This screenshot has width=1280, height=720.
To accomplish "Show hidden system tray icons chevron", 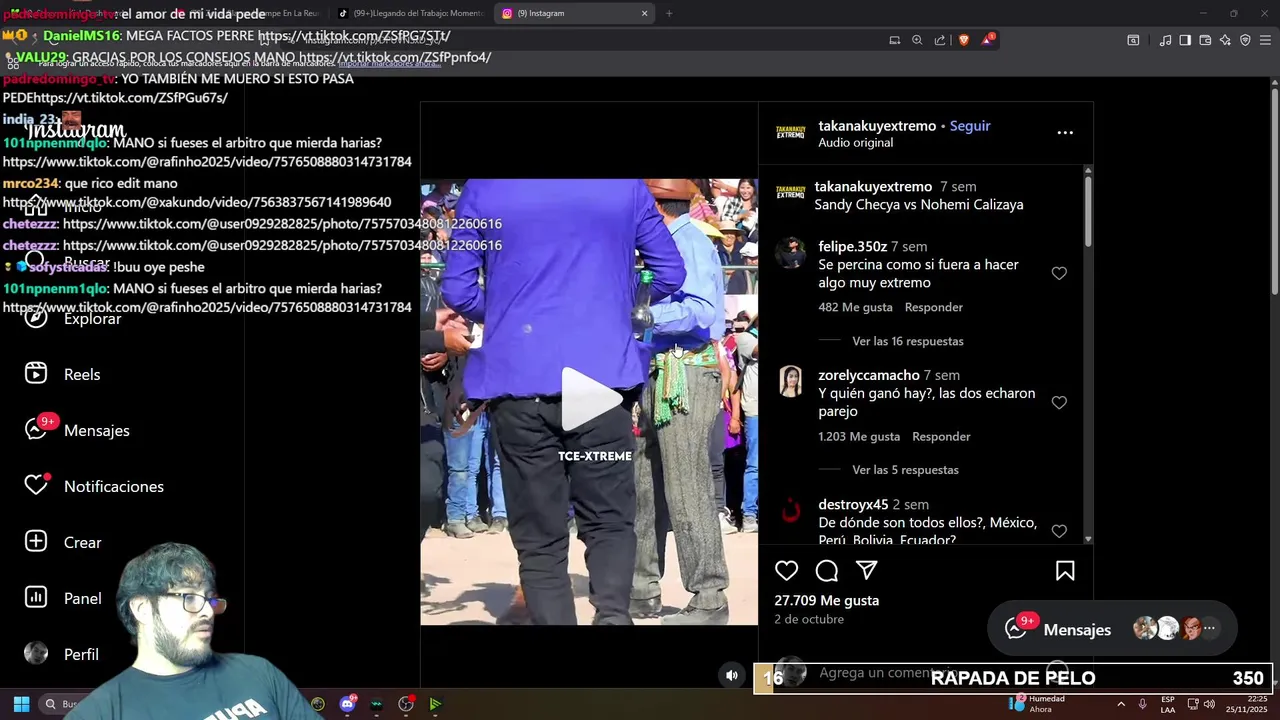I will click(x=1120, y=704).
